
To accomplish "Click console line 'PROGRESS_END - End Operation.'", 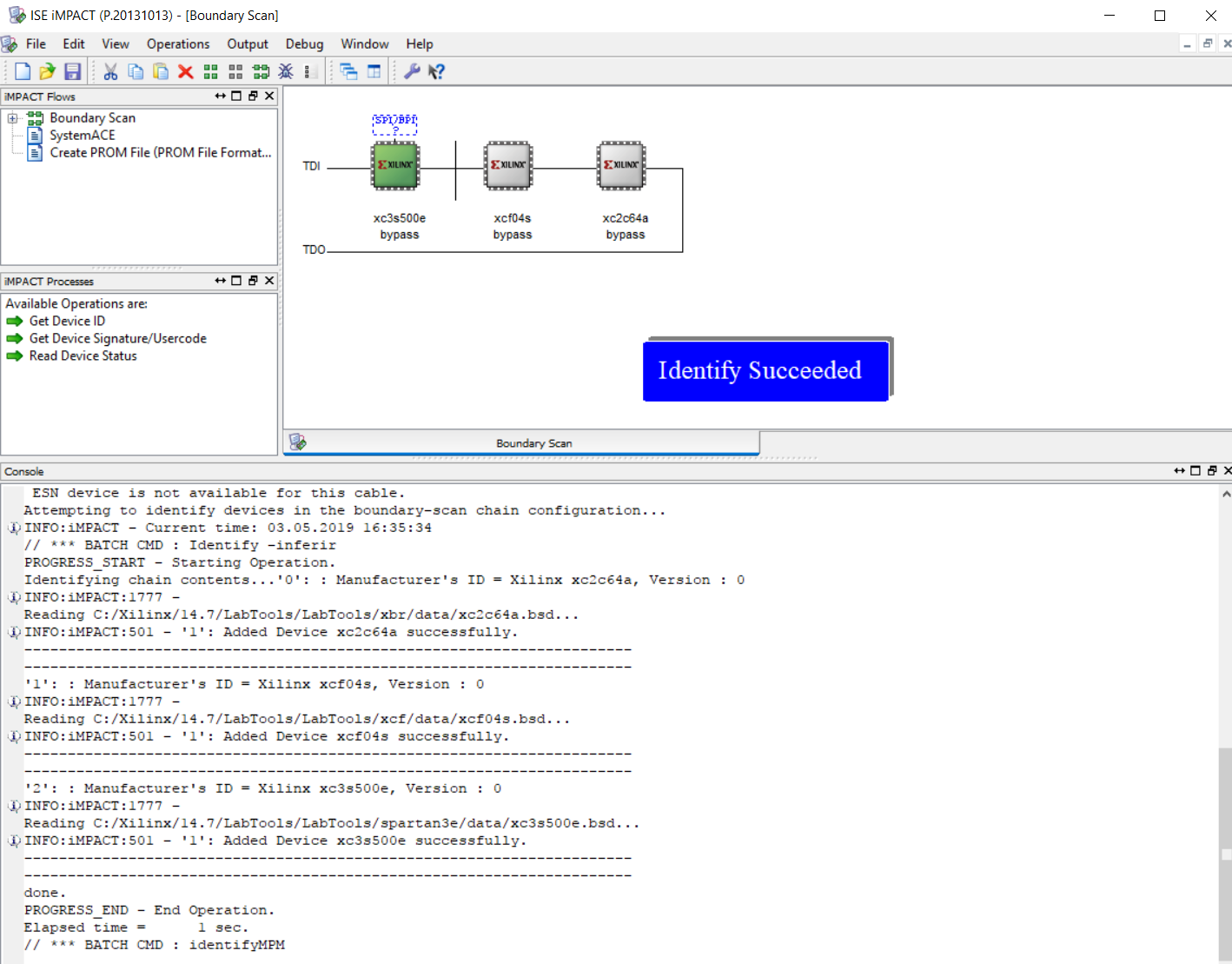I will point(149,910).
